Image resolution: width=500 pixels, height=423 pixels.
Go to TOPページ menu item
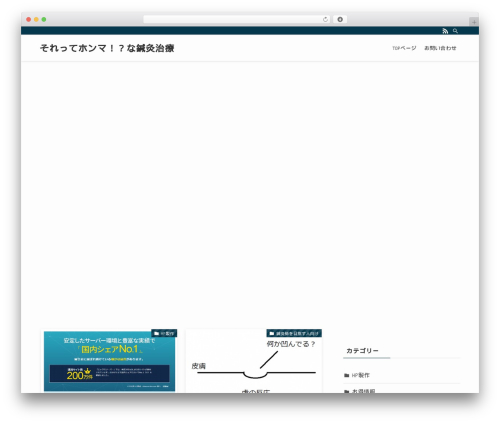click(404, 48)
